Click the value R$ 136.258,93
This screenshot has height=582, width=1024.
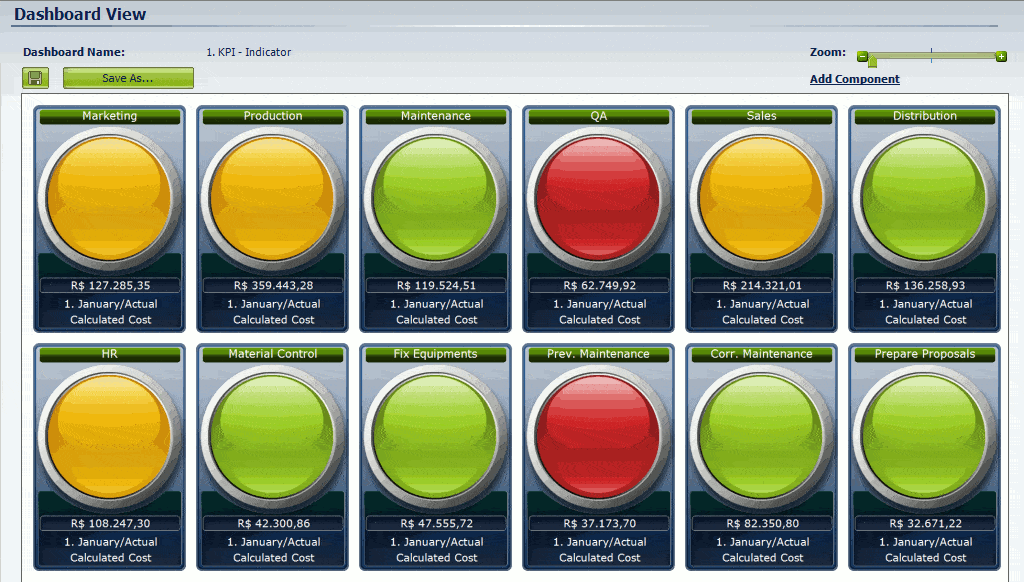pos(925,285)
